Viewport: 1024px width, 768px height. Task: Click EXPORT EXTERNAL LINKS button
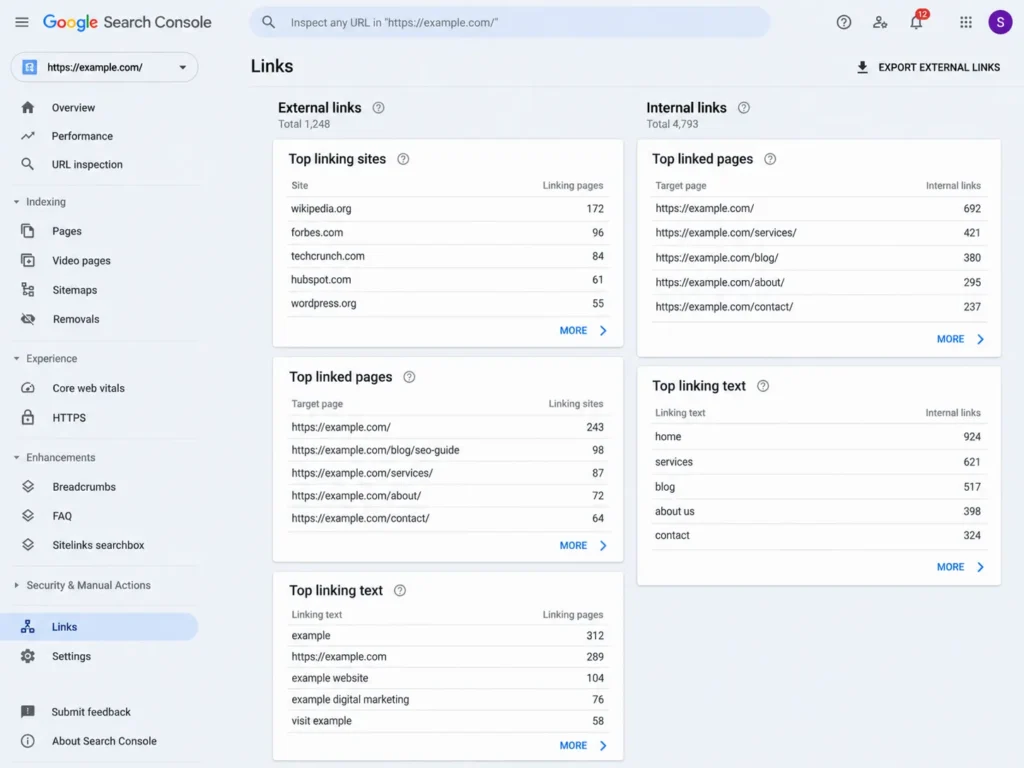click(927, 67)
